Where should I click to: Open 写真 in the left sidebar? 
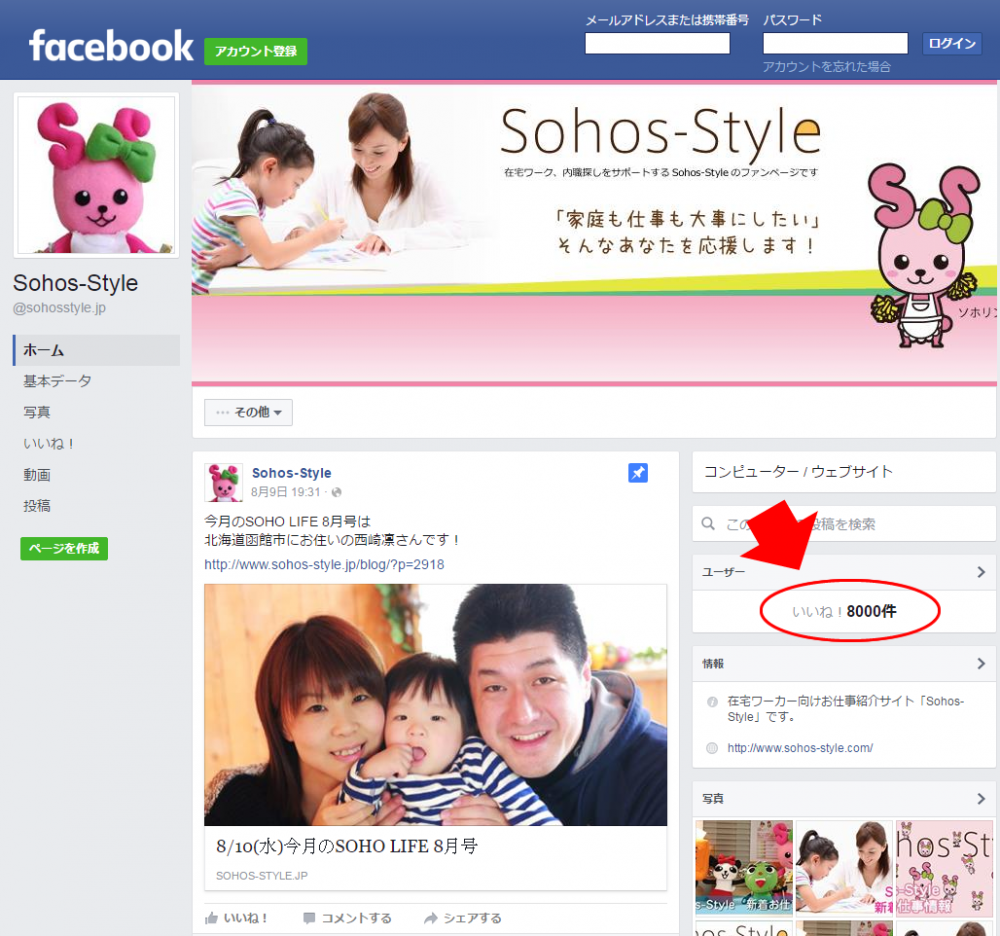36,413
